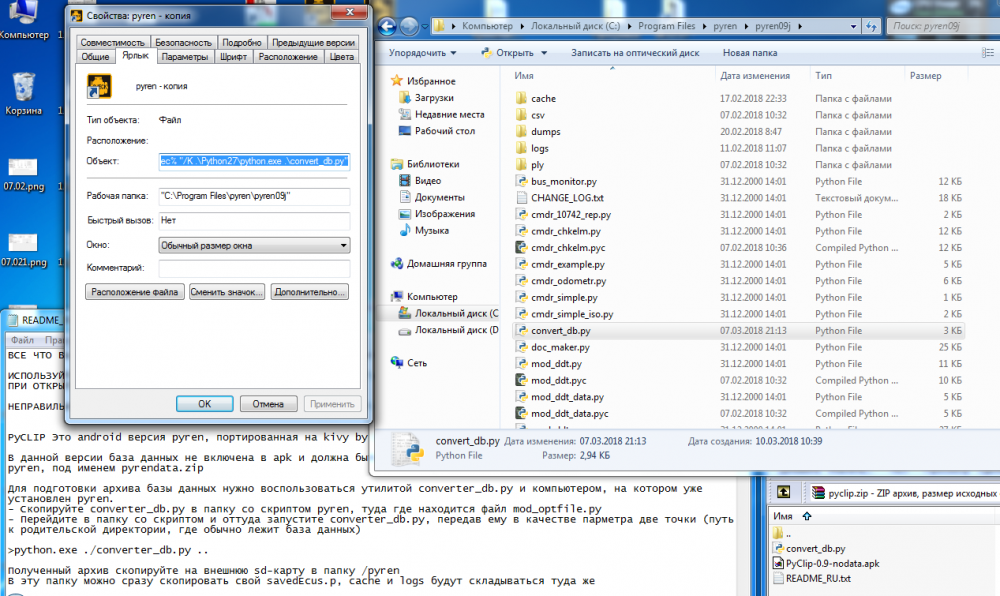The width and height of the screenshot is (1000, 596).
Task: Click the Explorer back navigation arrow
Action: 387,26
